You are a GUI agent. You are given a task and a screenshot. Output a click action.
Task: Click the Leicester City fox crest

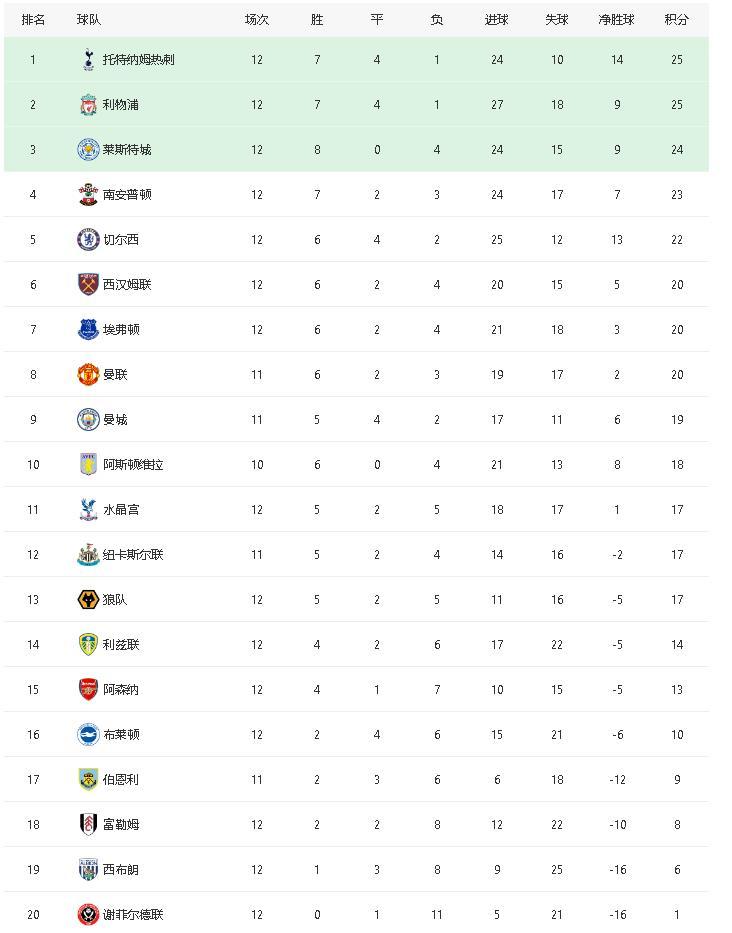(x=88, y=149)
